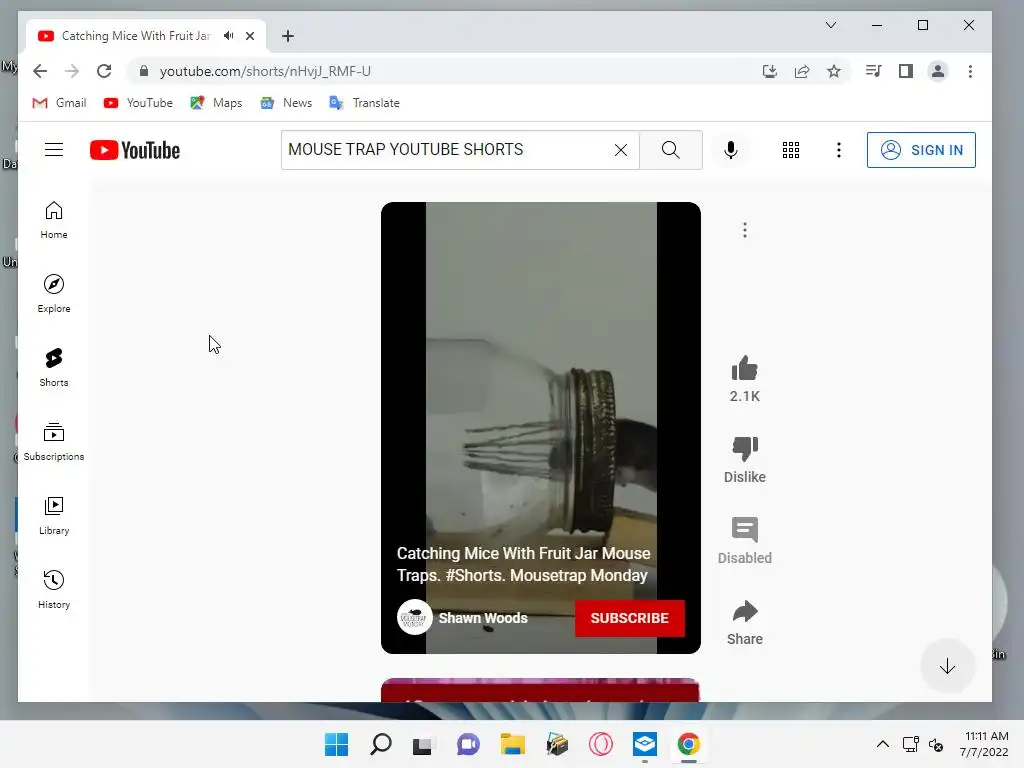Share this page from the address bar
The height and width of the screenshot is (768, 1024).
(x=801, y=71)
